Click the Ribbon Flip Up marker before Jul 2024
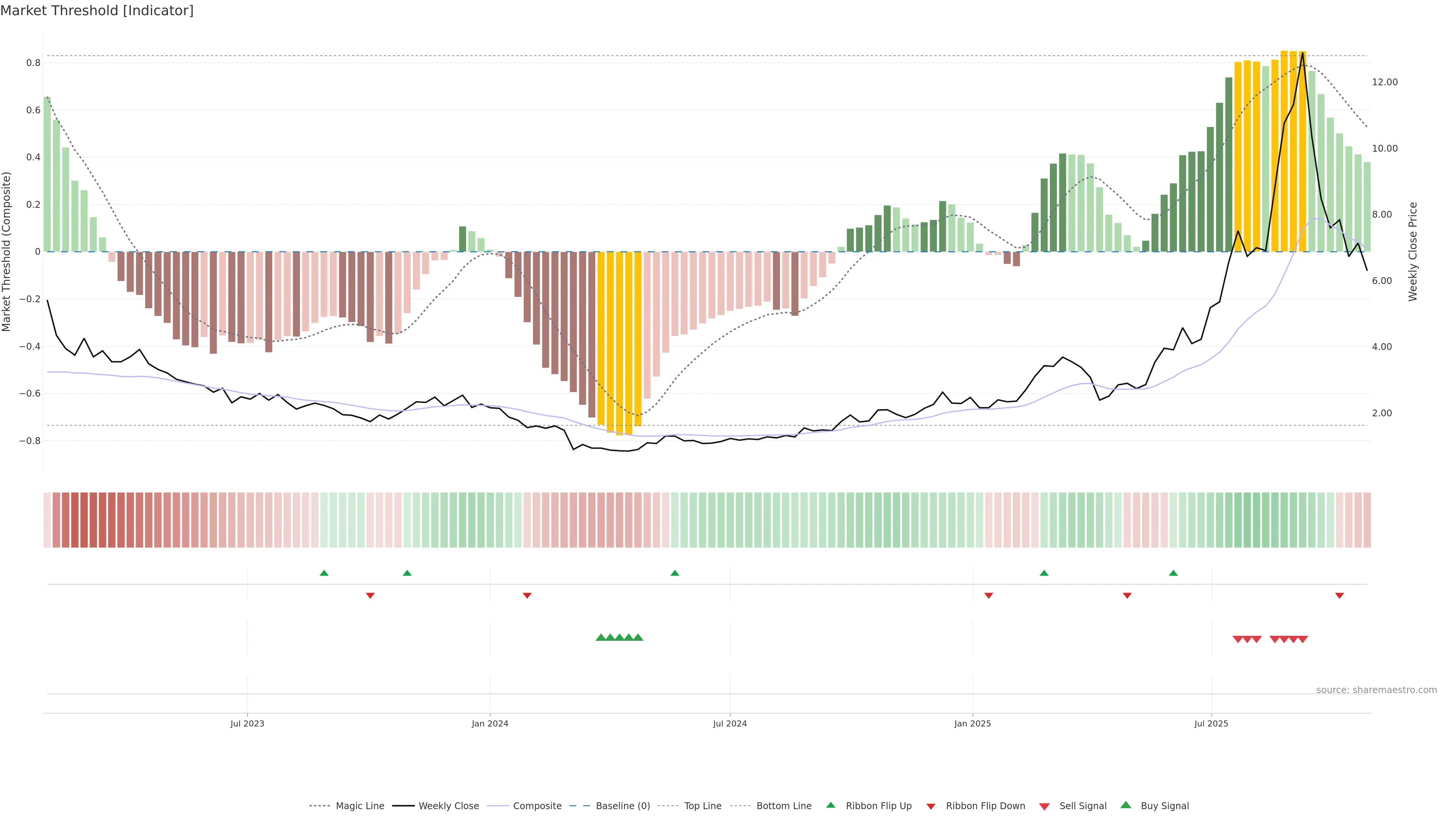 coord(674,573)
